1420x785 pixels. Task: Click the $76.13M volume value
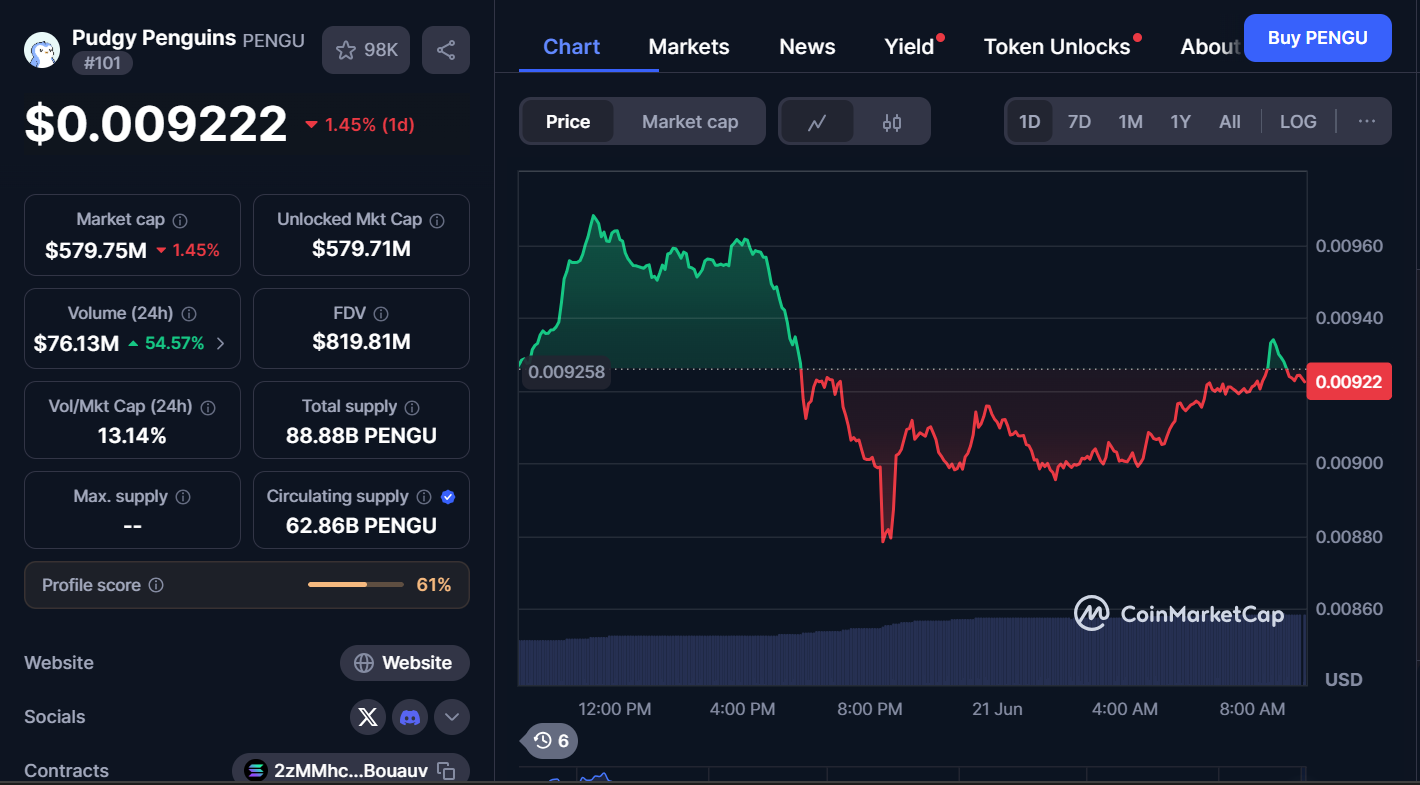click(76, 344)
